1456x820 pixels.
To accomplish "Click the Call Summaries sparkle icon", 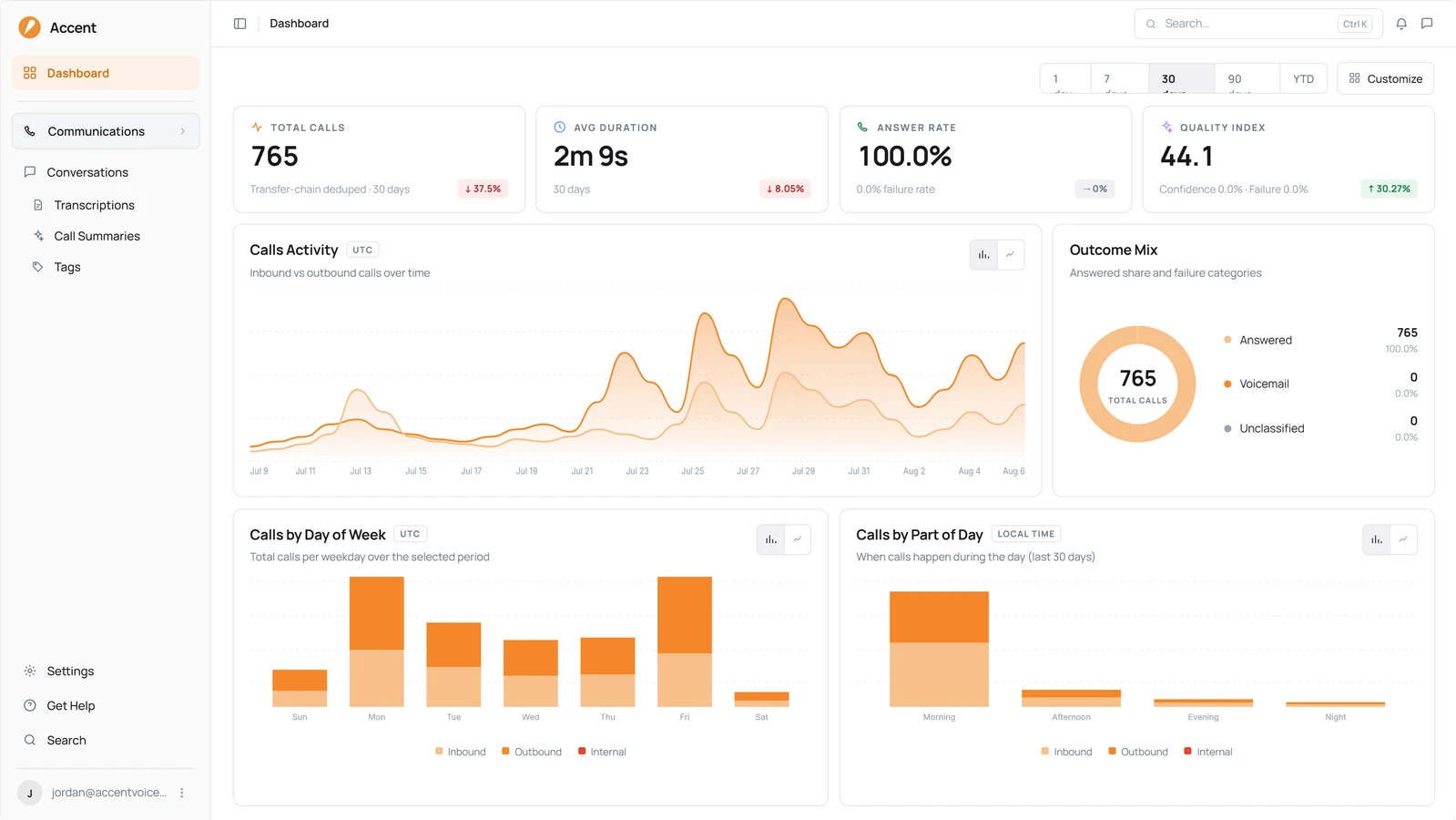I will (38, 236).
